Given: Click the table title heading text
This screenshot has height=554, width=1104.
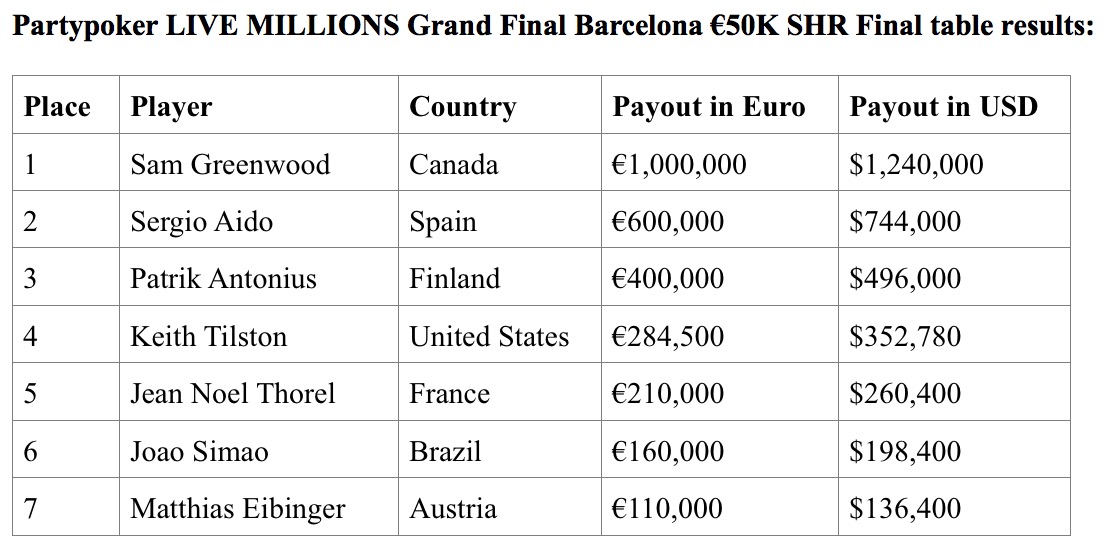Looking at the screenshot, I should (x=553, y=26).
